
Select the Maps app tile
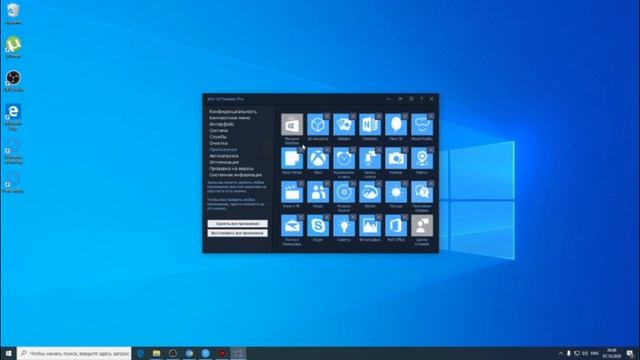422,158
